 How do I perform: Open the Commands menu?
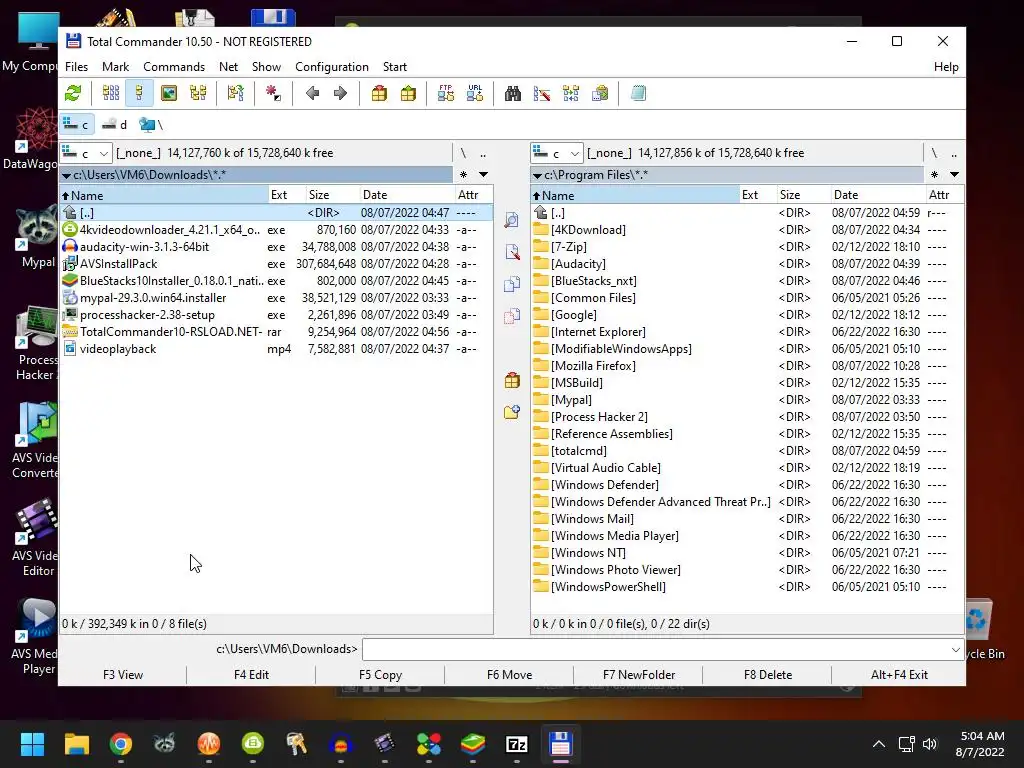174,67
